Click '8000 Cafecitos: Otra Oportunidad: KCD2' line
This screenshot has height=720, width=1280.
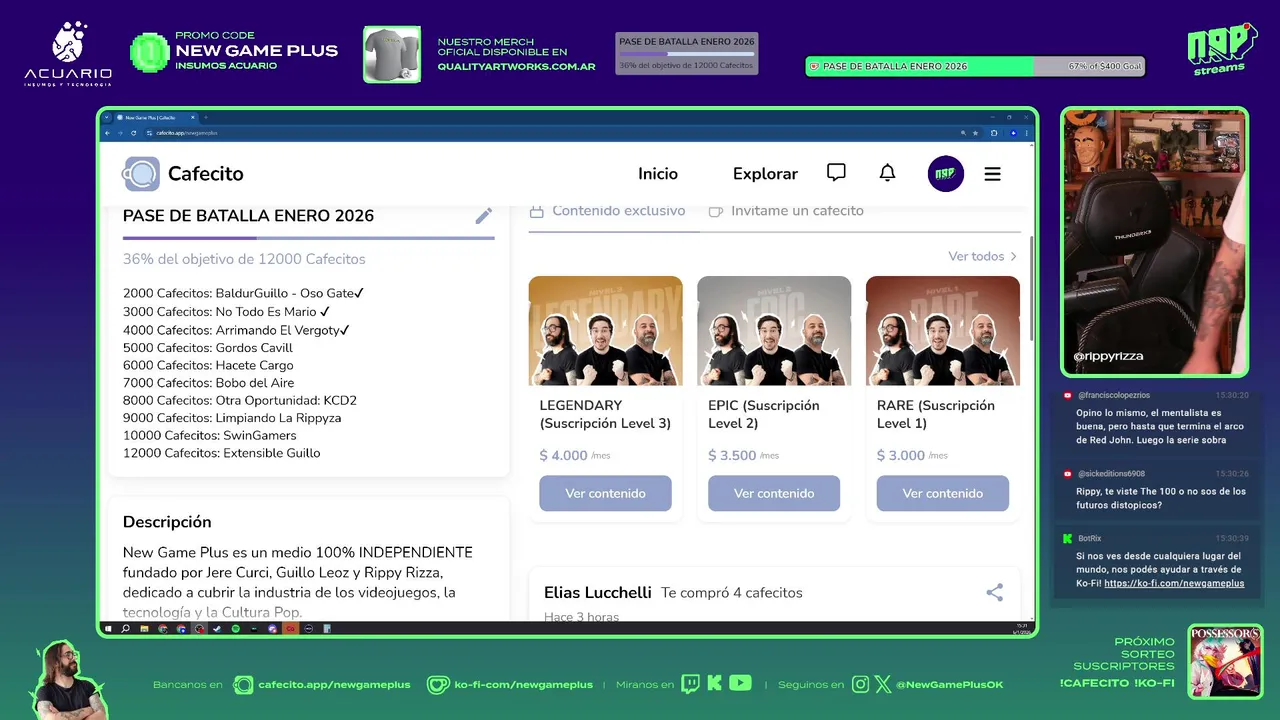(x=240, y=400)
